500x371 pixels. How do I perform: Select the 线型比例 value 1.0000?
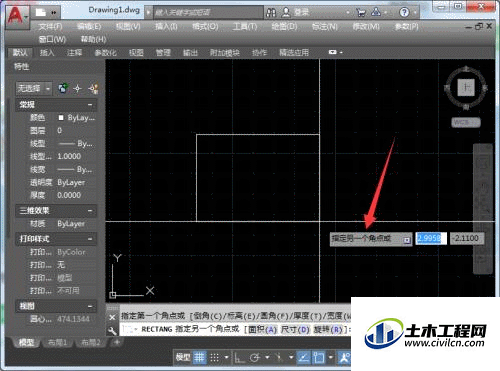(69, 156)
